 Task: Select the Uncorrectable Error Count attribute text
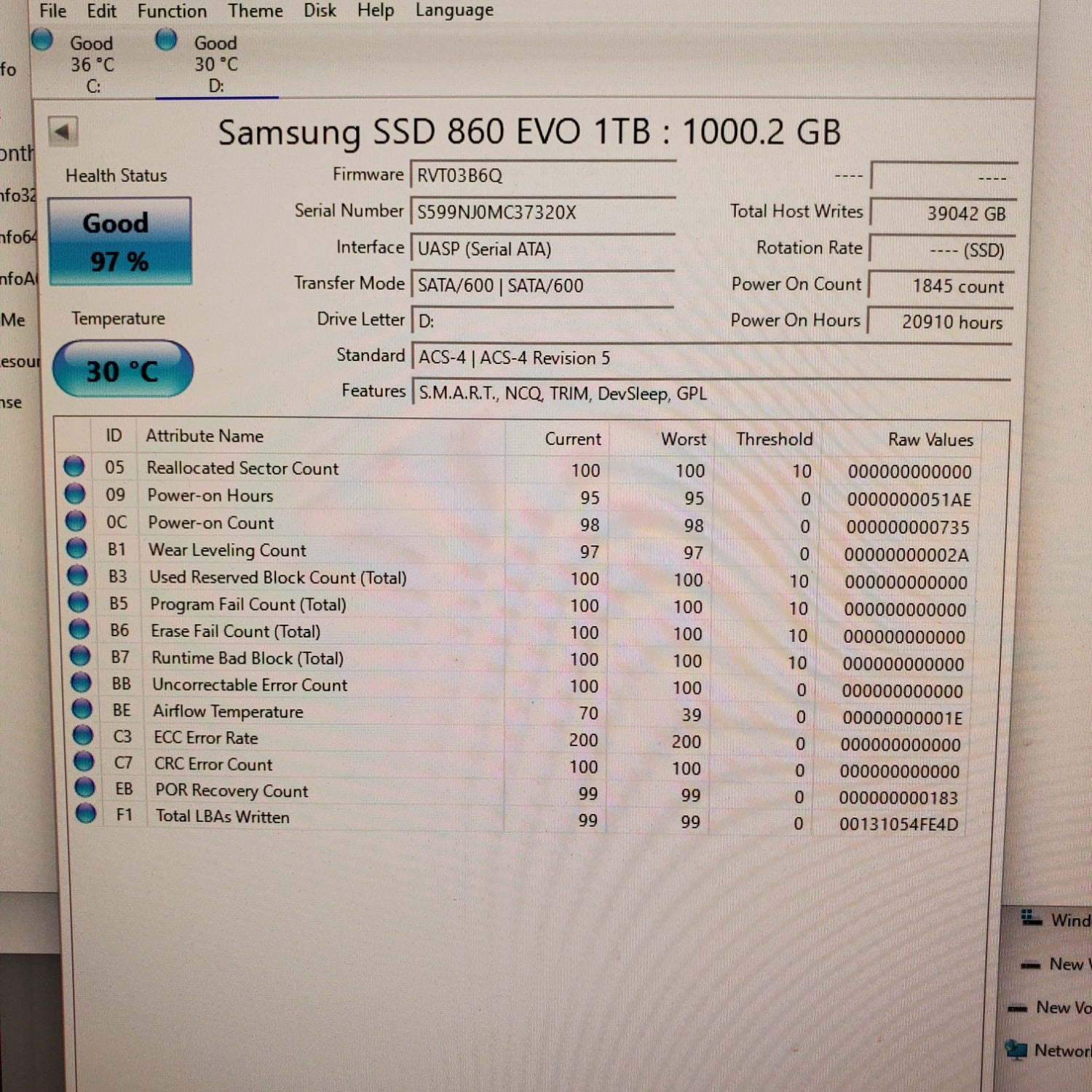250,685
